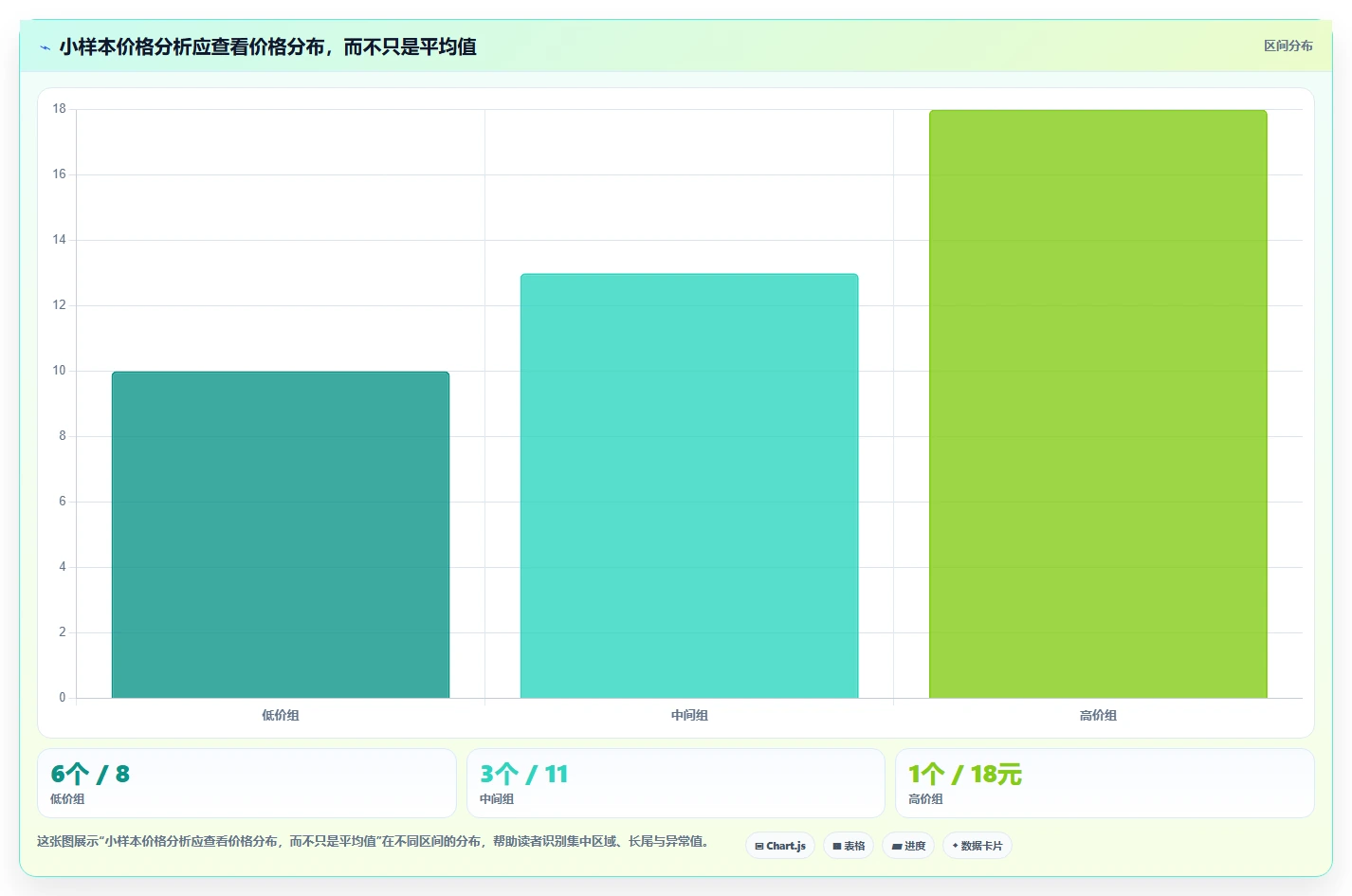
Task: Click the turquoise 中间组 bar
Action: [689, 486]
